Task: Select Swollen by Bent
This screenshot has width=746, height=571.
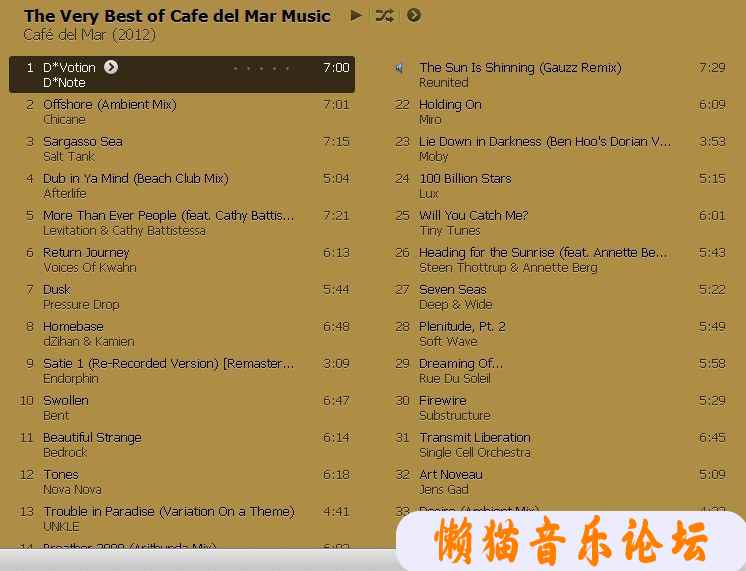Action: coord(182,408)
